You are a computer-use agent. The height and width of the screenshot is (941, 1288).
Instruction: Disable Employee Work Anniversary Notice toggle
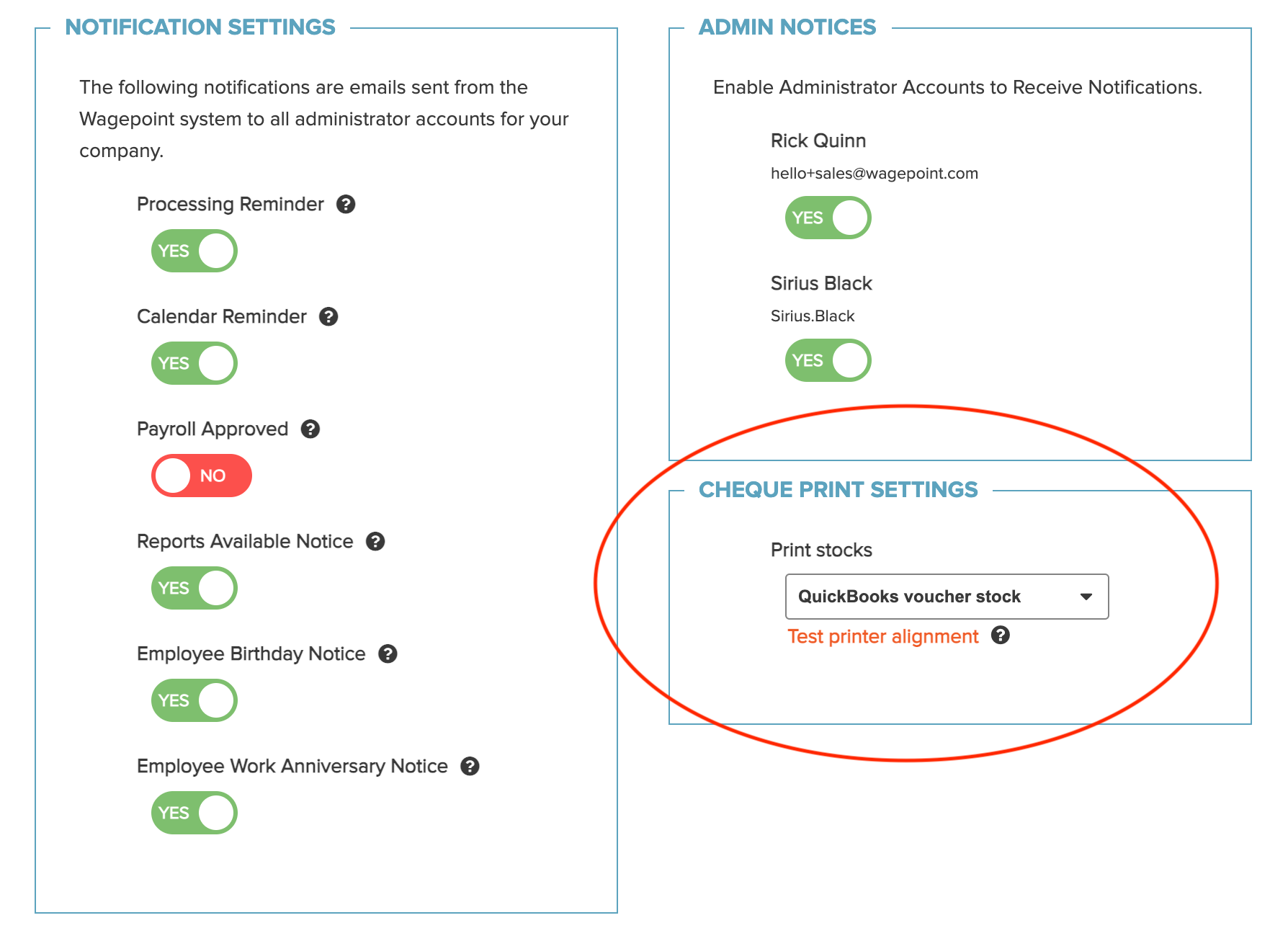click(x=194, y=813)
